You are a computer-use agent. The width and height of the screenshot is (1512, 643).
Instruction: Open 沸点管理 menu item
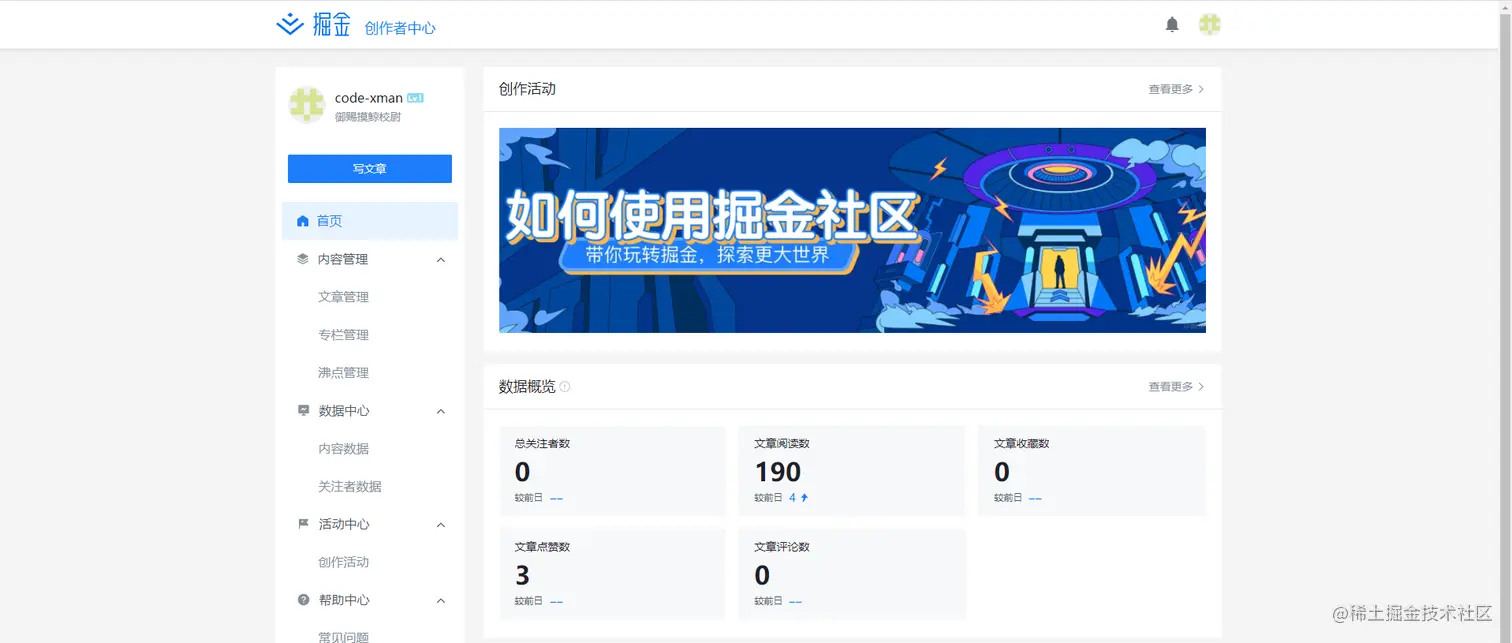tap(344, 373)
